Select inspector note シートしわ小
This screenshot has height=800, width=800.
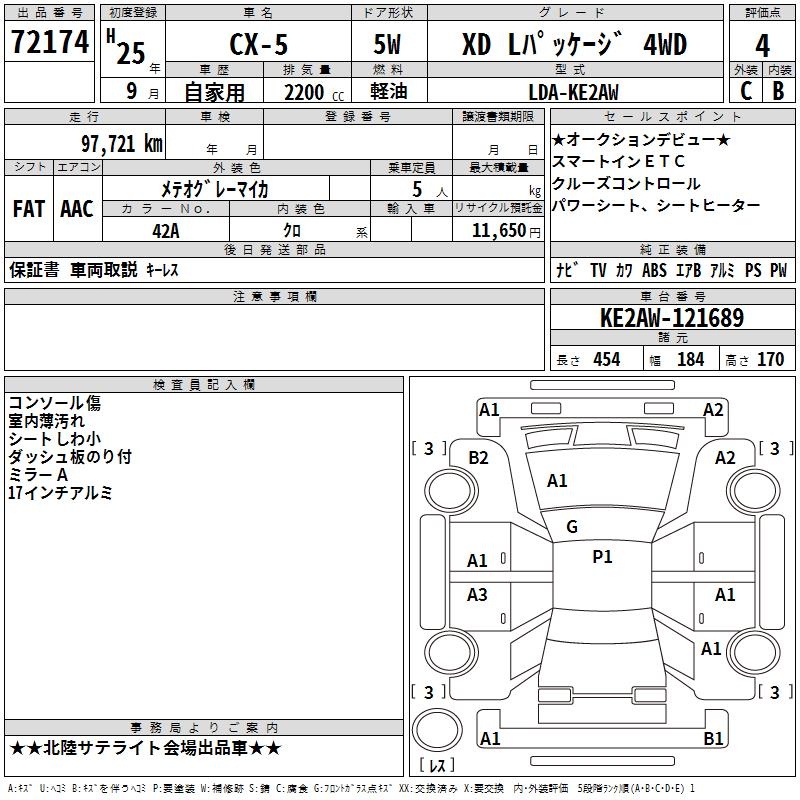click(55, 438)
